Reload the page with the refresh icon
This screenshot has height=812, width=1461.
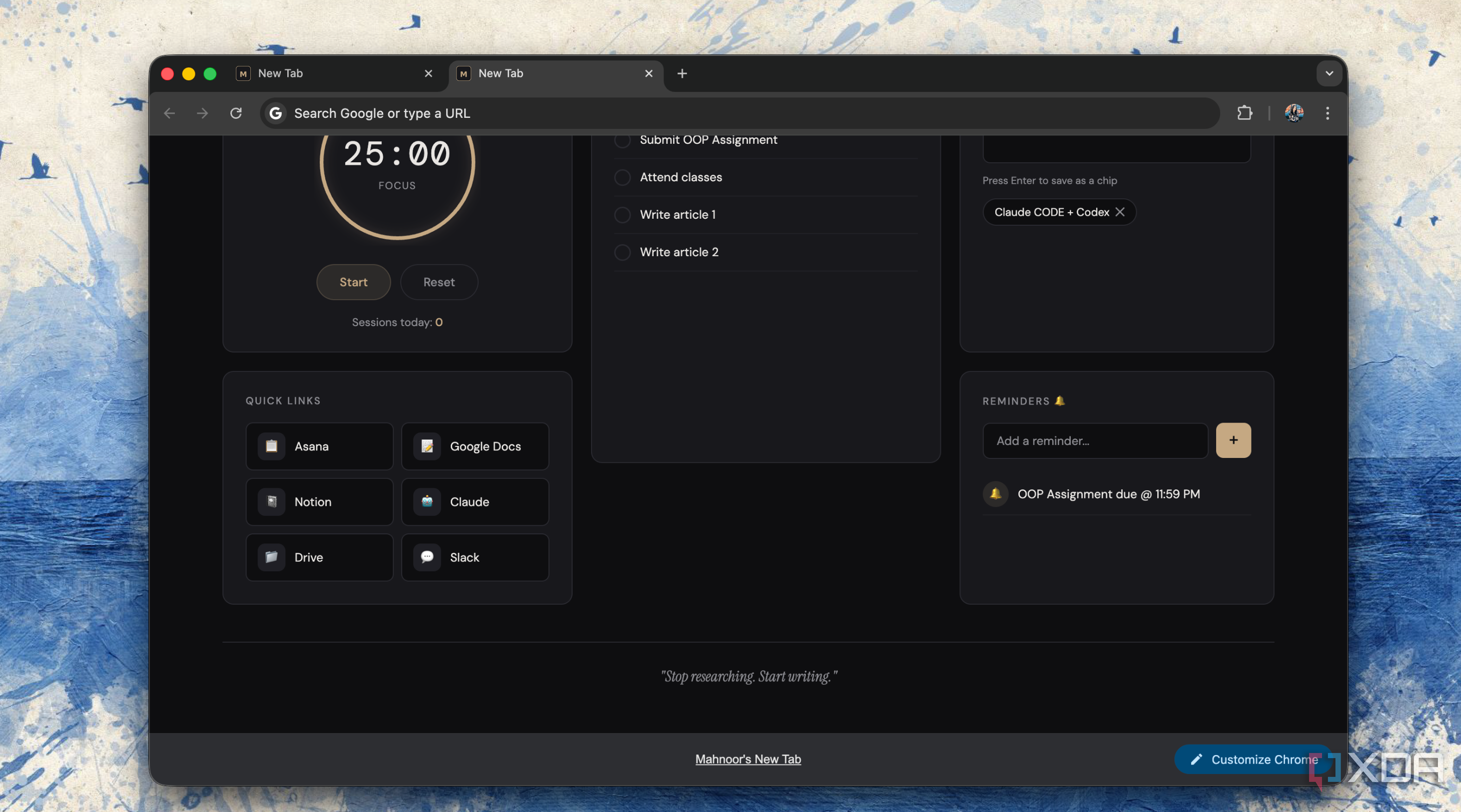point(236,113)
